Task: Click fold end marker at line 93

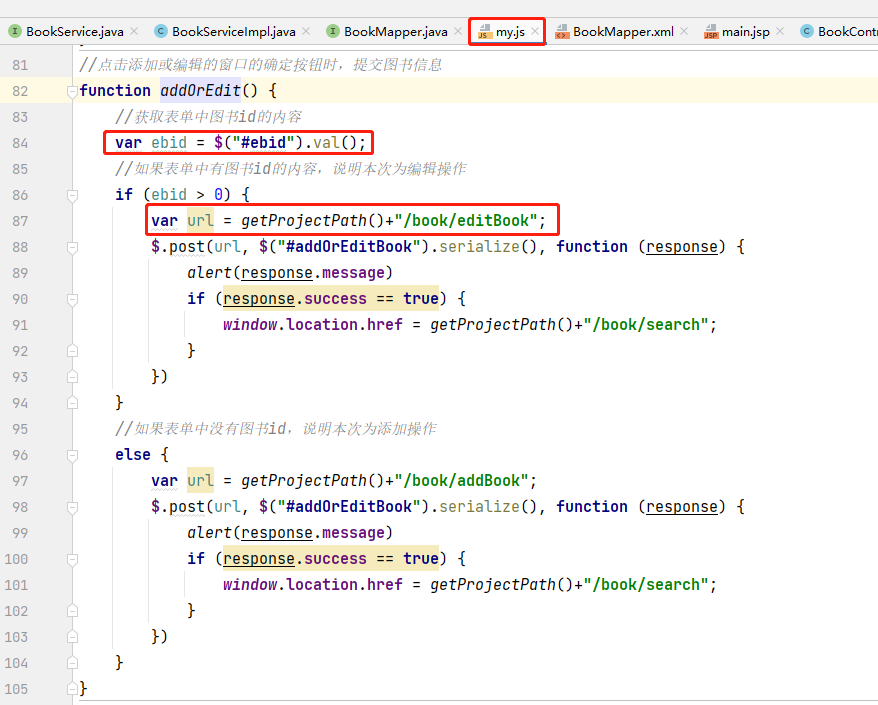Action: 72,377
